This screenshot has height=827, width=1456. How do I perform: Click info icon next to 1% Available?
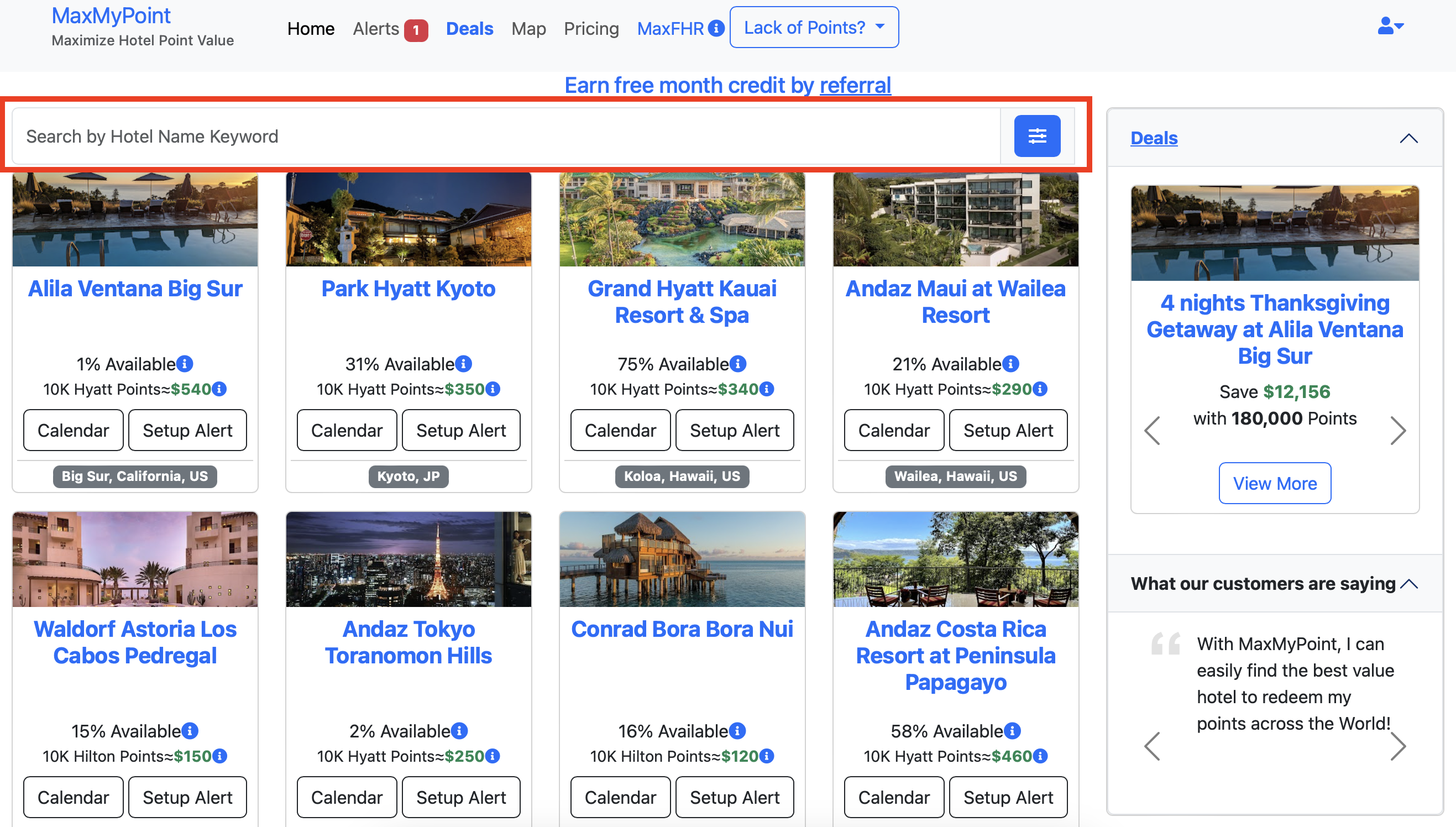(185, 364)
